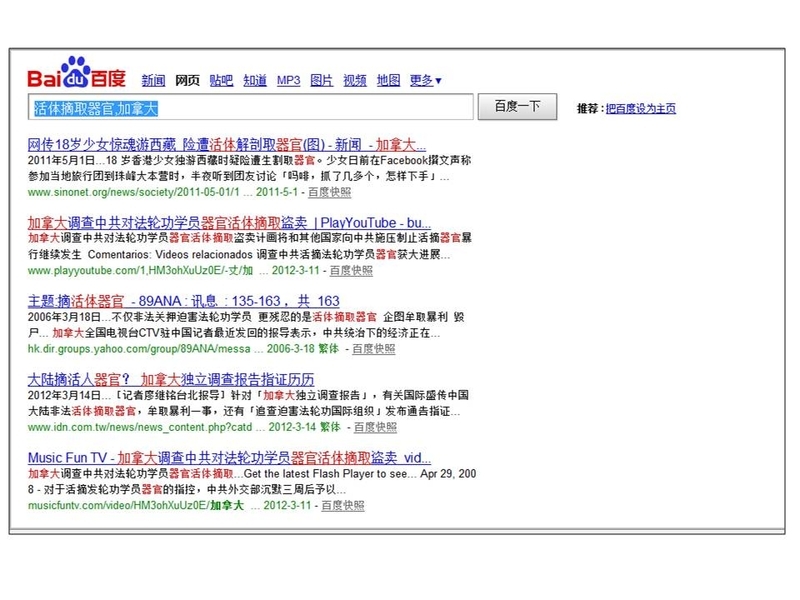Open result titled 网传18岁少女惊魂游西藏
The height and width of the screenshot is (600, 800).
click(227, 144)
